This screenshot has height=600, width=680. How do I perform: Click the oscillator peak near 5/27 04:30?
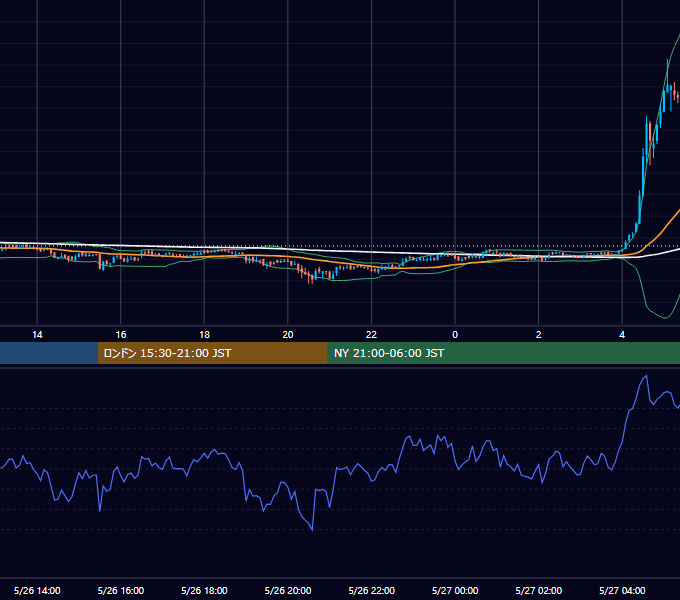point(646,376)
